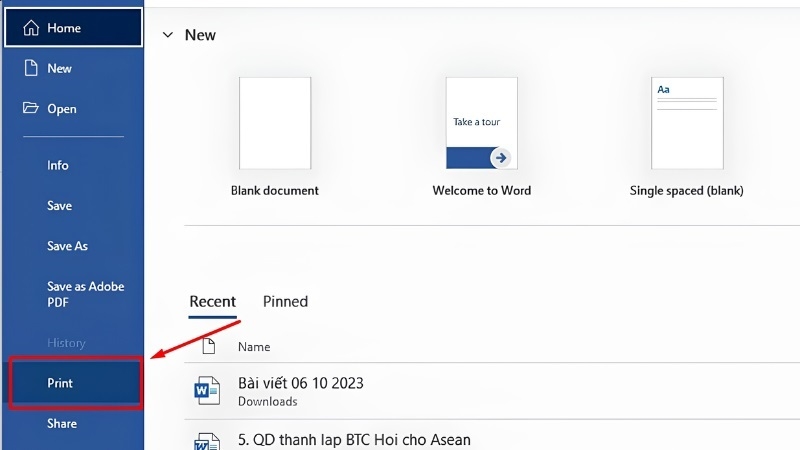Open the Home menu entry
This screenshot has width=800, height=450.
(x=73, y=28)
